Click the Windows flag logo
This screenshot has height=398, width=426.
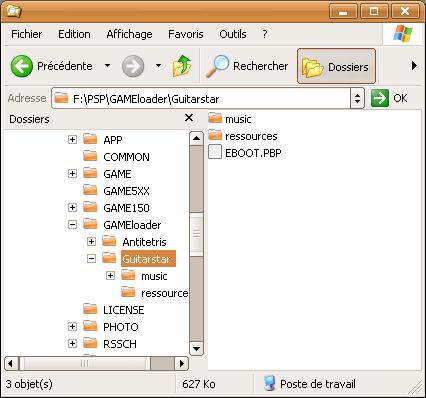tap(403, 34)
